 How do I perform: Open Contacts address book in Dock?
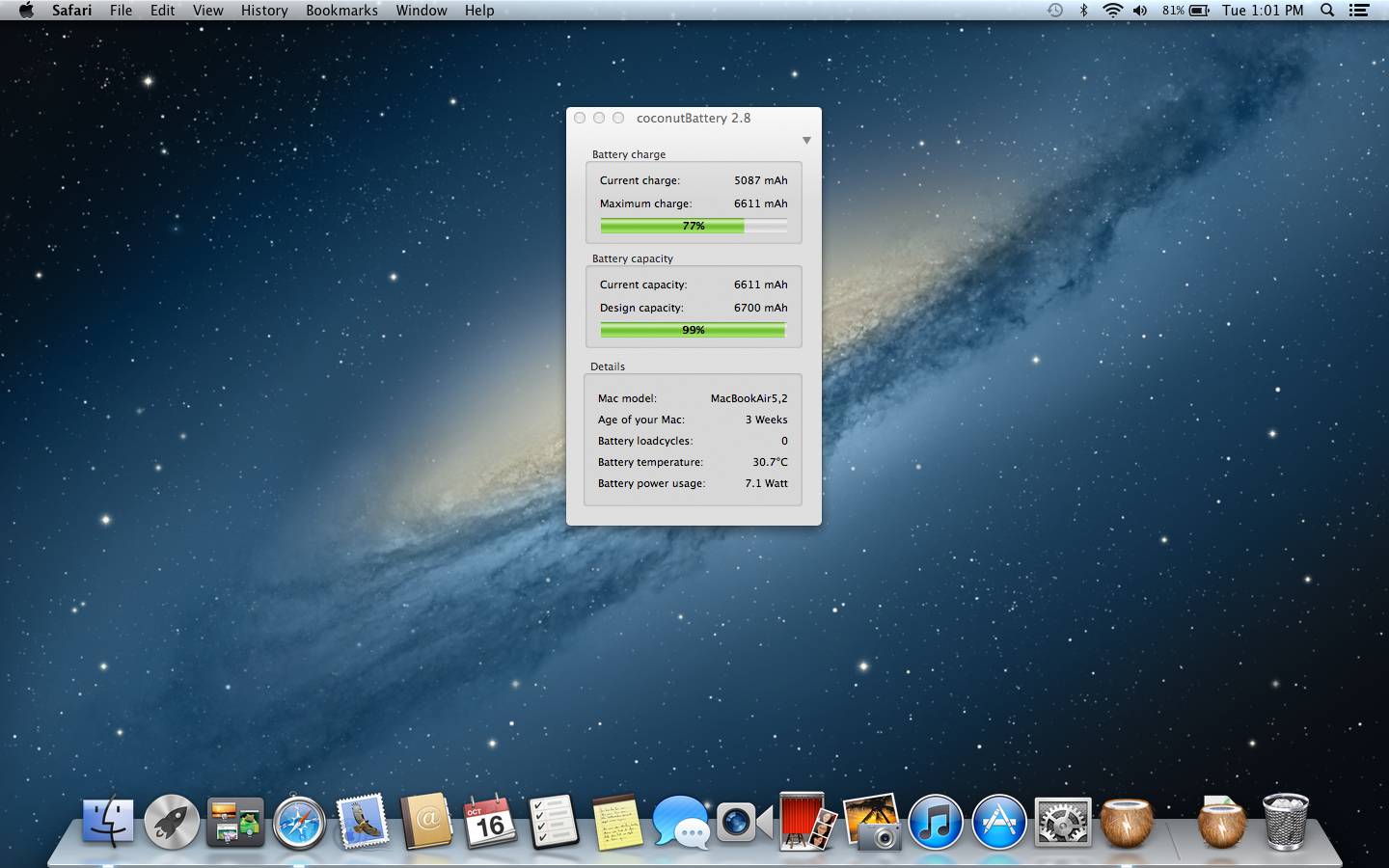(426, 822)
